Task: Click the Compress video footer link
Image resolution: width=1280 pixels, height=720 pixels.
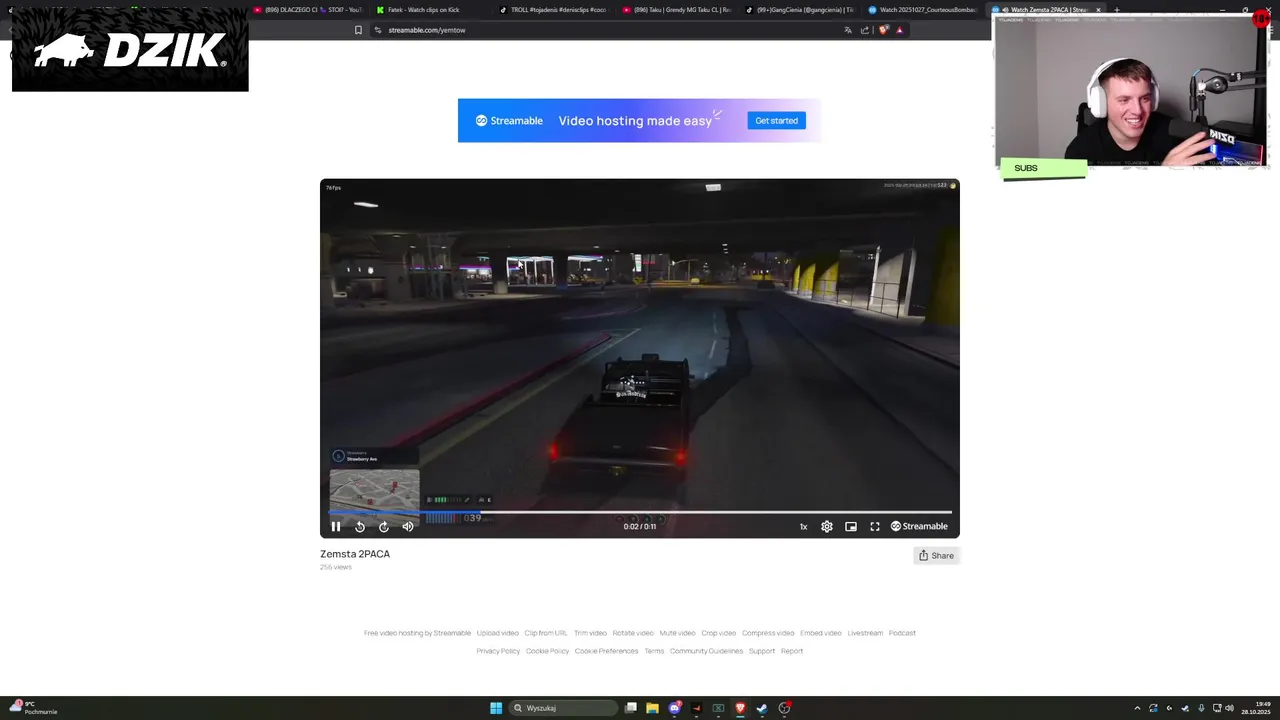Action: [x=768, y=633]
